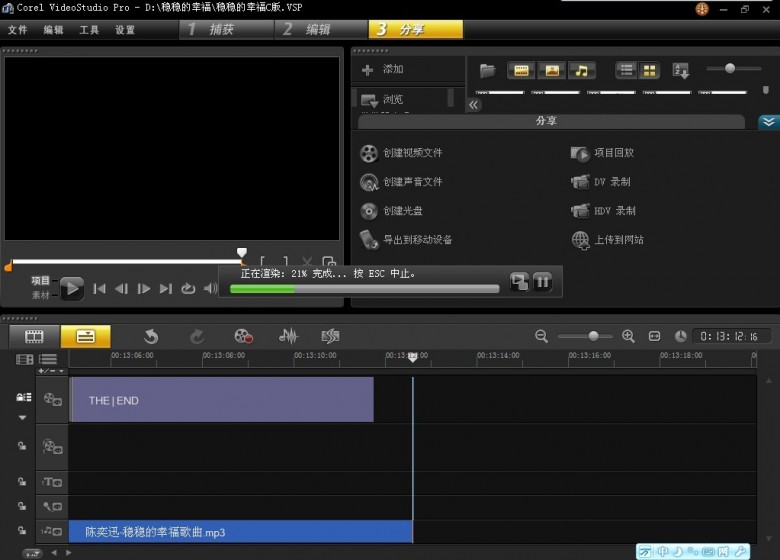Pause the rendering with the pause button

point(542,282)
